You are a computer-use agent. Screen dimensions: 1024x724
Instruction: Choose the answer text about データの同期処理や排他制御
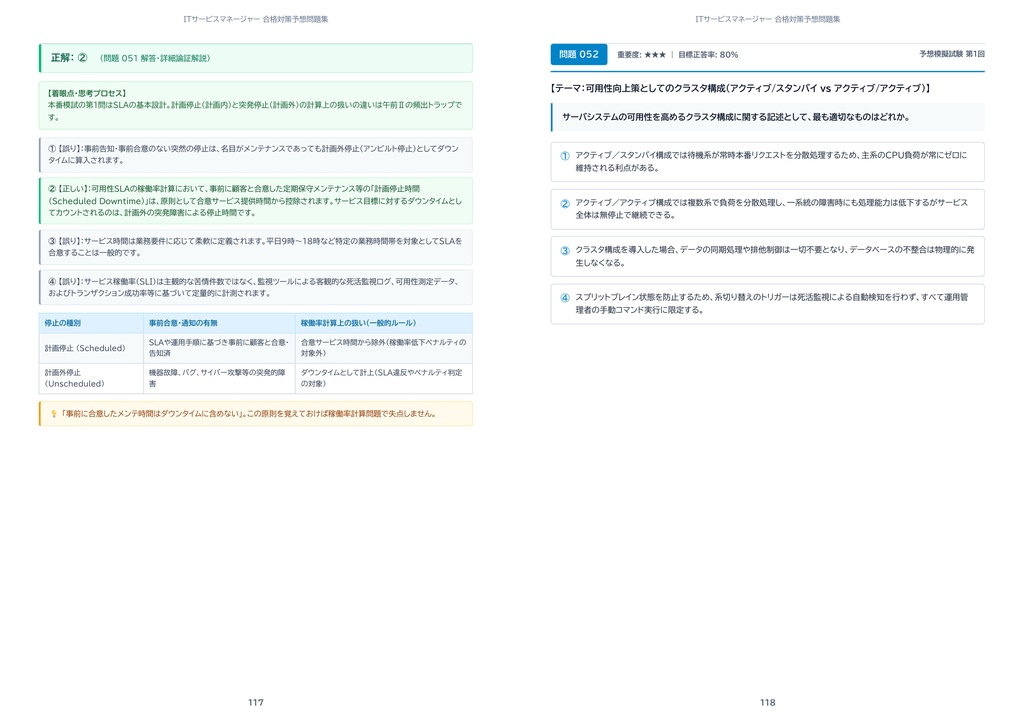(775, 256)
